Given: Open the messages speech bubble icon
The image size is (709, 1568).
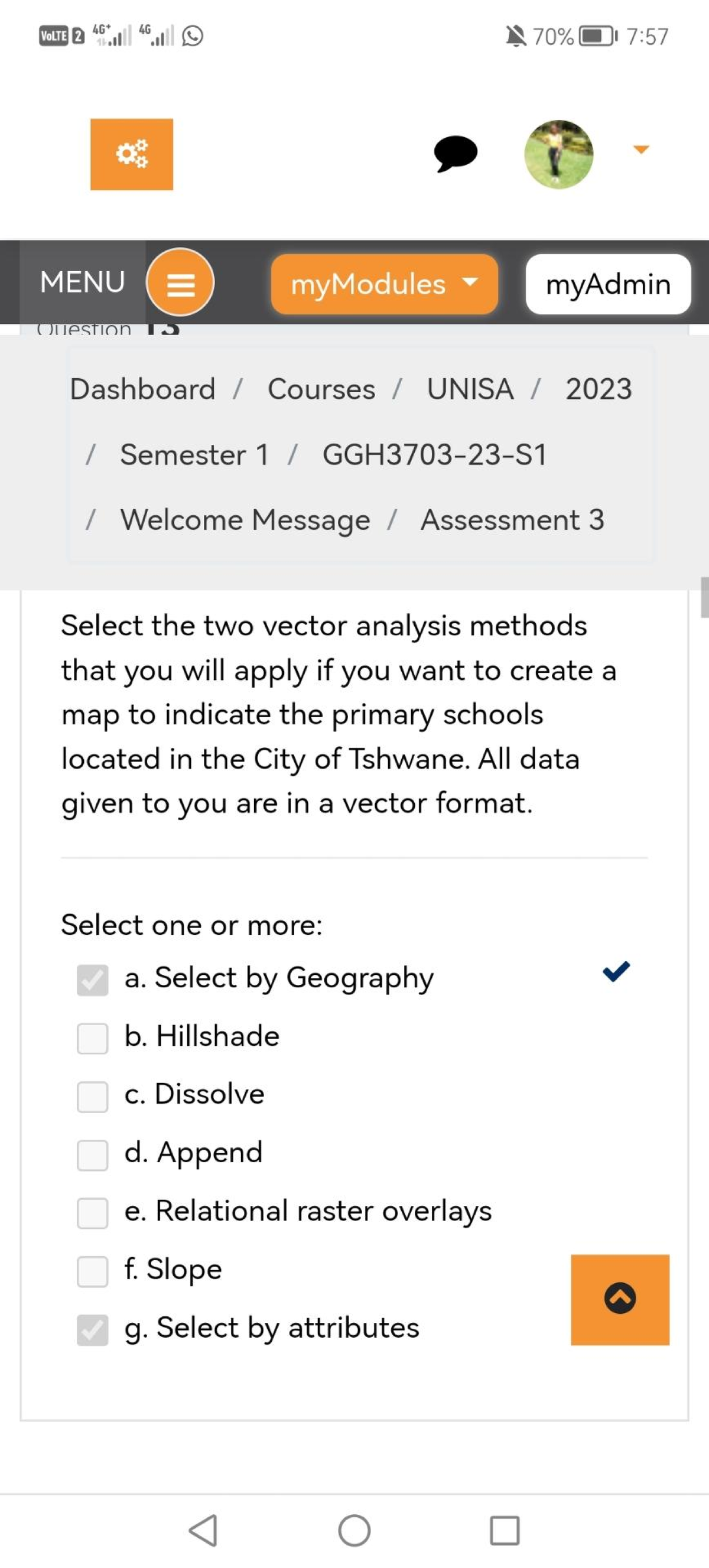Looking at the screenshot, I should tap(455, 153).
